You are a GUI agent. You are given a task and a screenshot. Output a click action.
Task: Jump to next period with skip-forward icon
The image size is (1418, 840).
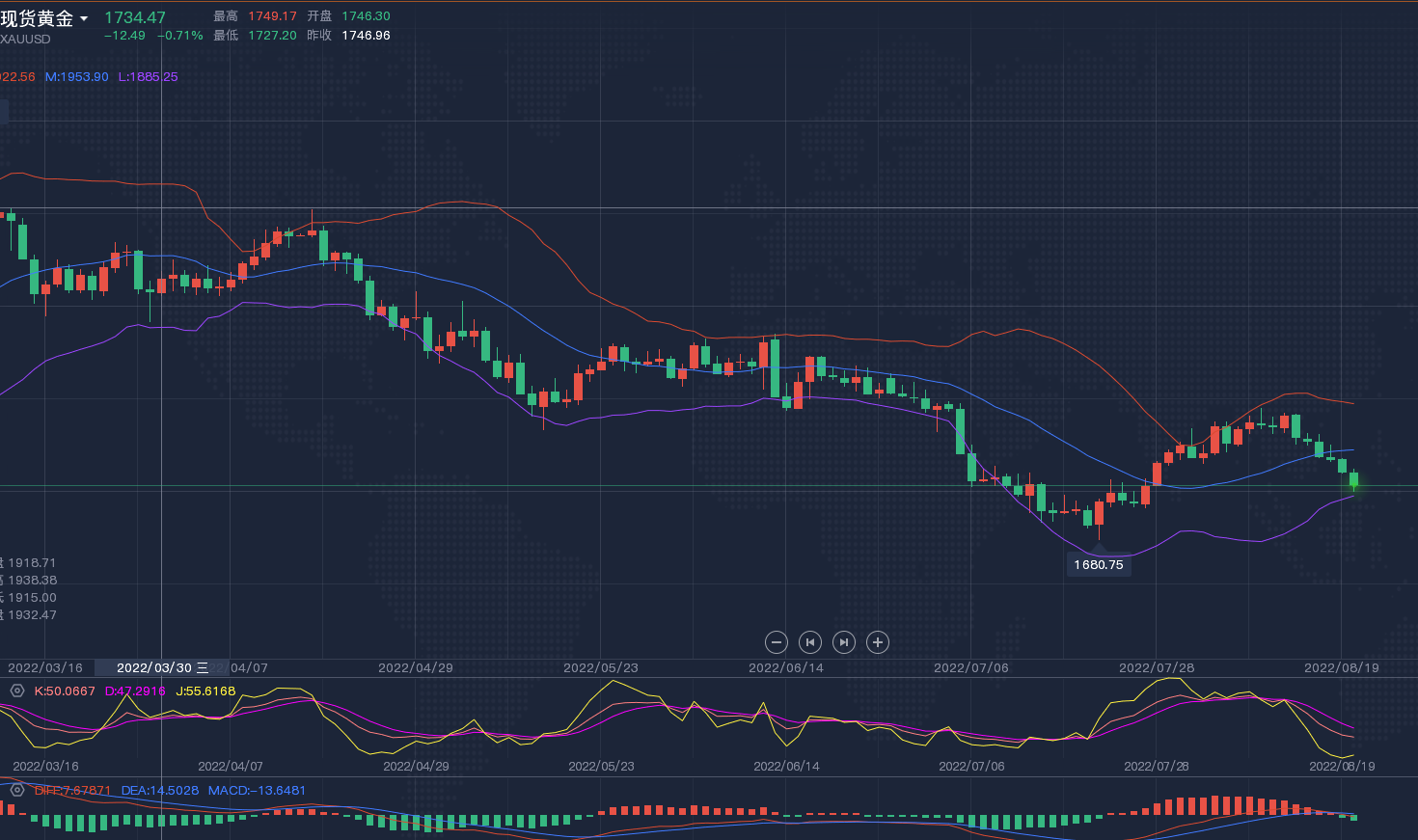tap(844, 642)
